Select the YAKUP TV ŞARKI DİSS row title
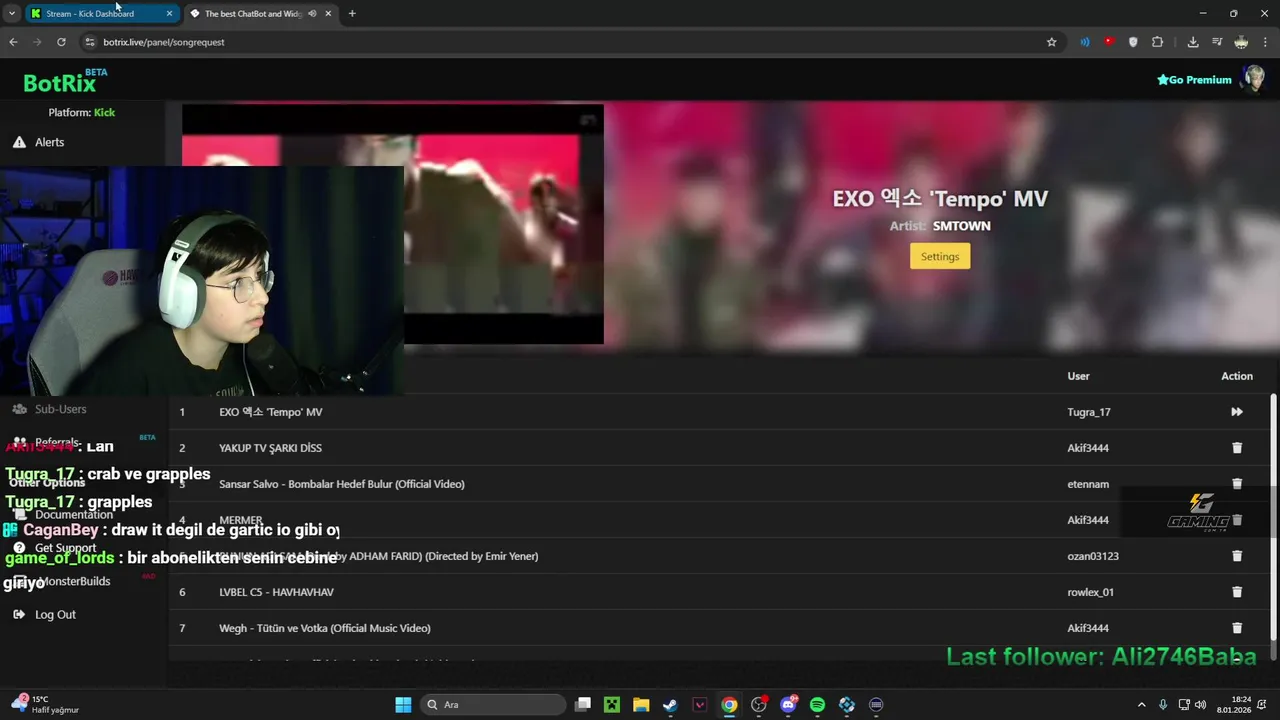The width and height of the screenshot is (1280, 720). pyautogui.click(x=270, y=448)
